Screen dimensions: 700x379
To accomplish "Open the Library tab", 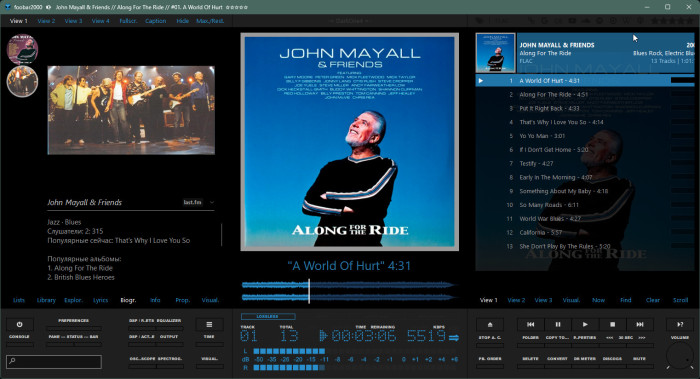I will (x=46, y=300).
